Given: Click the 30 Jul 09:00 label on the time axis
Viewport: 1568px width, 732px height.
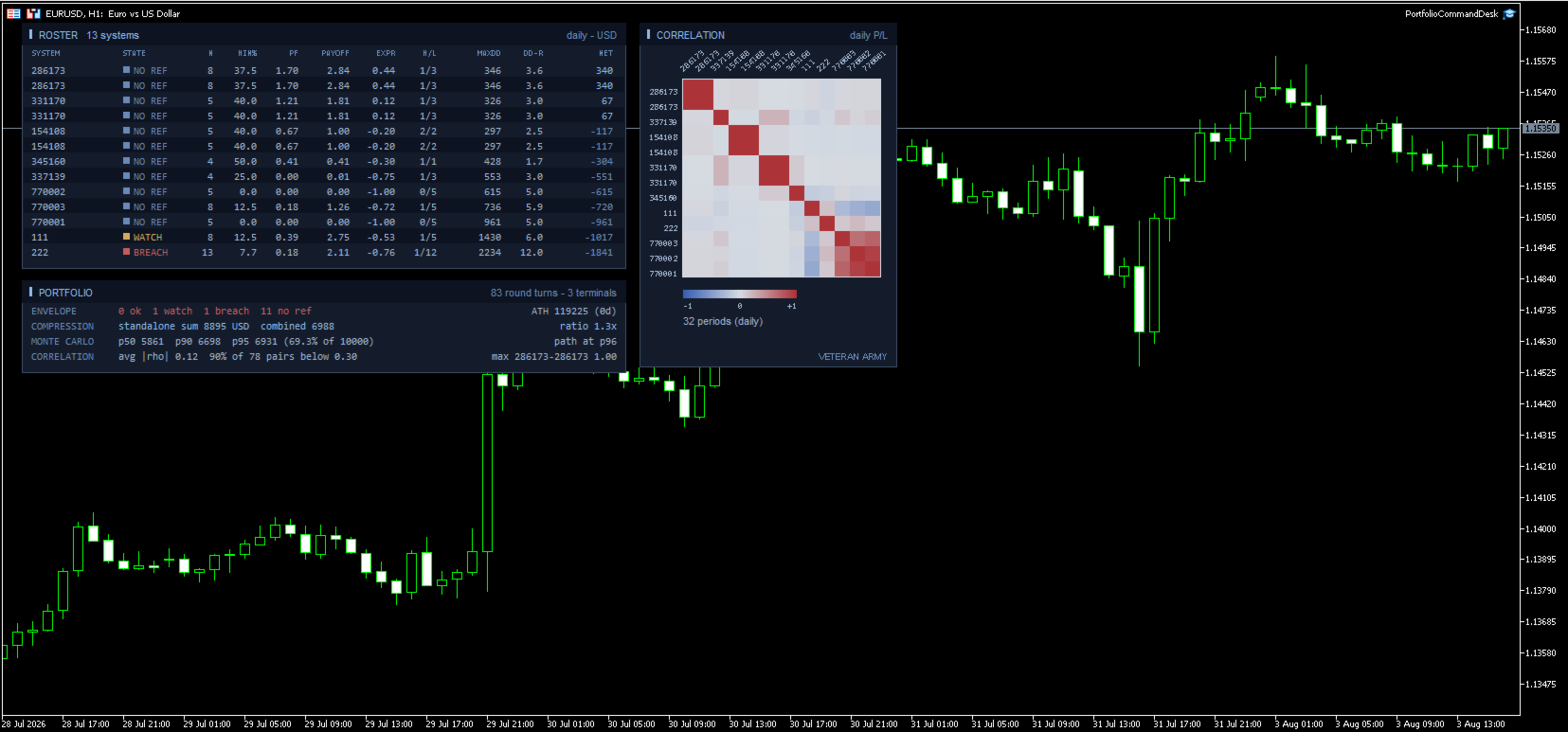Looking at the screenshot, I should tap(692, 723).
